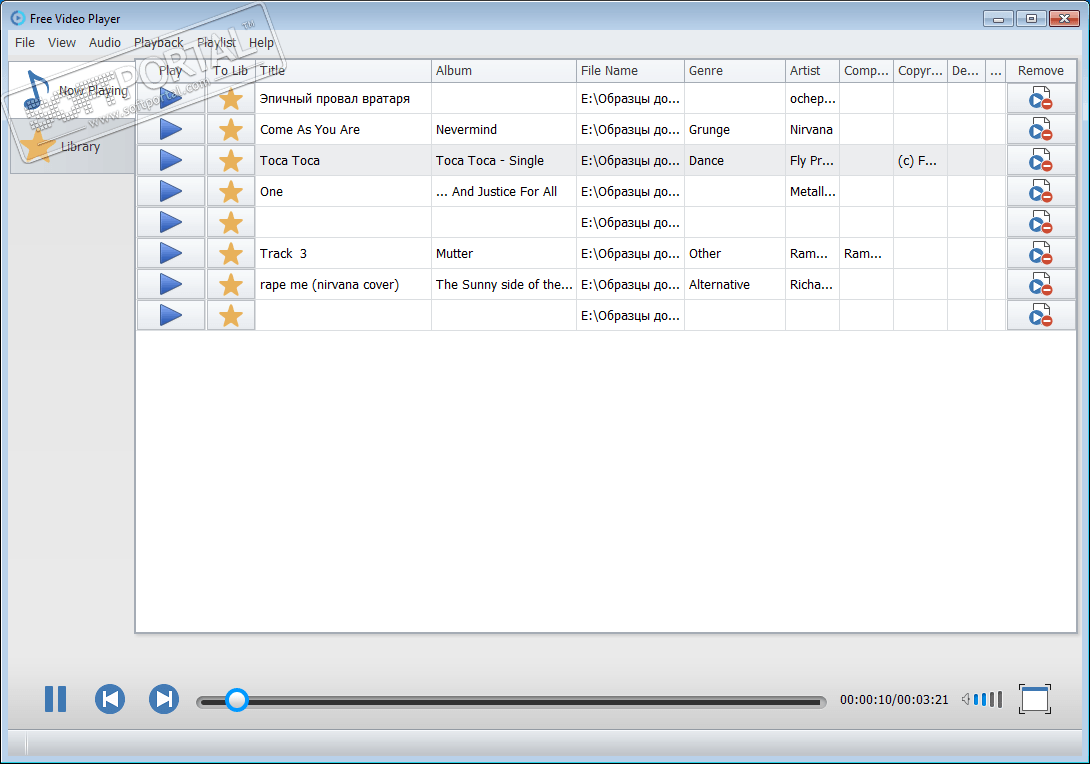1090x764 pixels.
Task: Open the View menu
Action: coord(62,42)
